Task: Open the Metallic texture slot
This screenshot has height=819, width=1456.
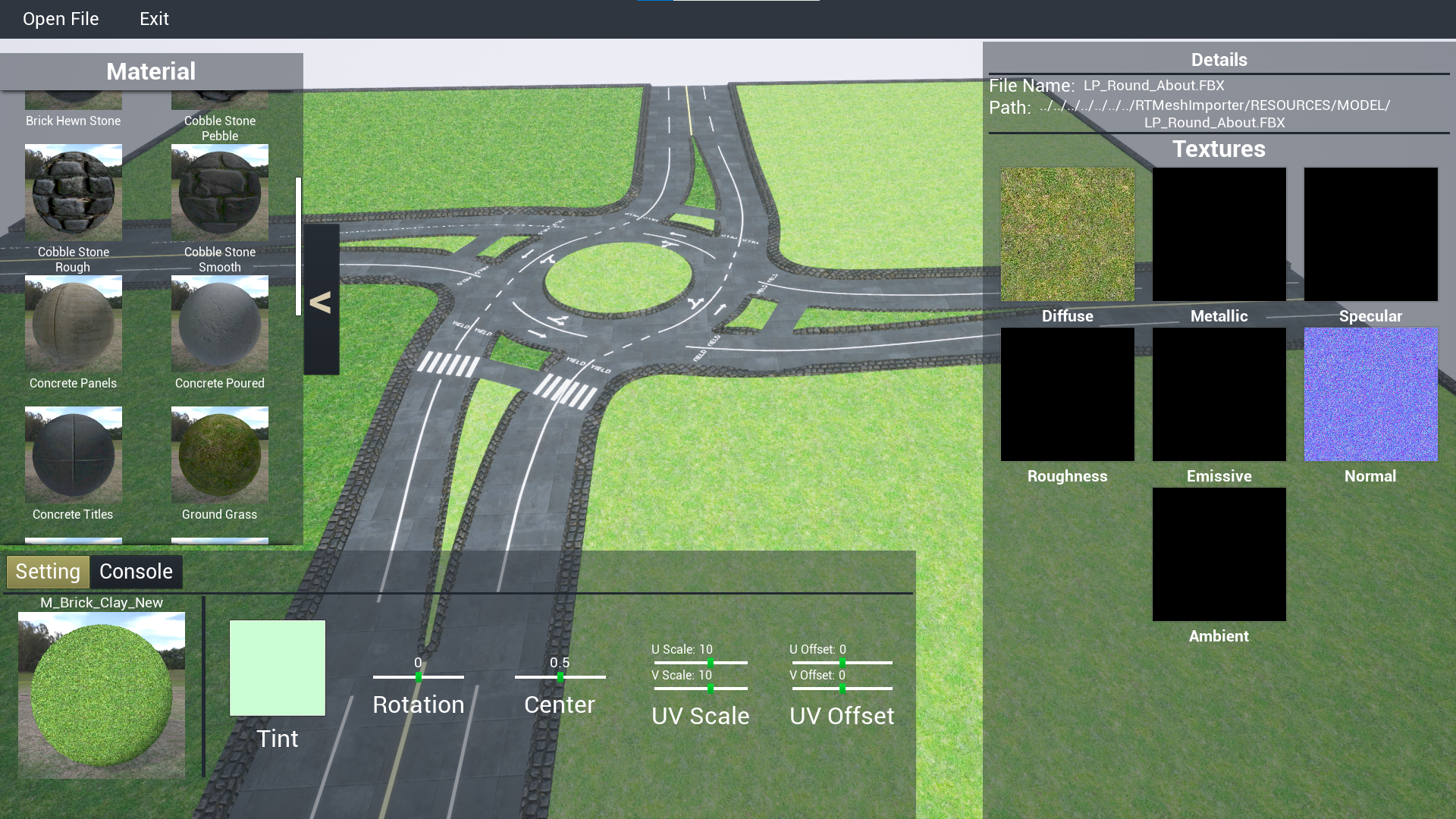Action: [1219, 234]
